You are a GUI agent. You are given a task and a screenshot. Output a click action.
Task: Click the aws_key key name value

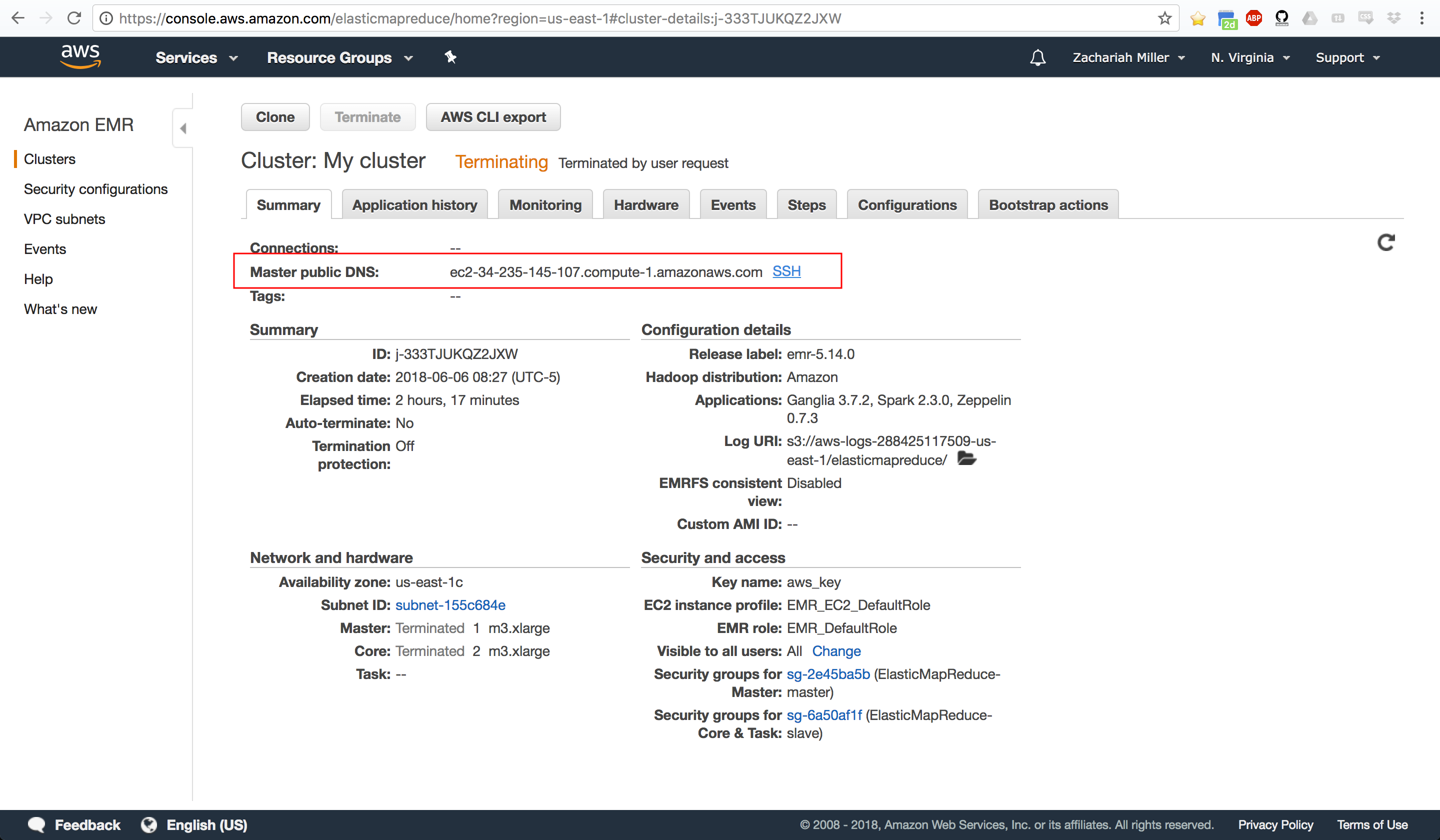point(813,582)
